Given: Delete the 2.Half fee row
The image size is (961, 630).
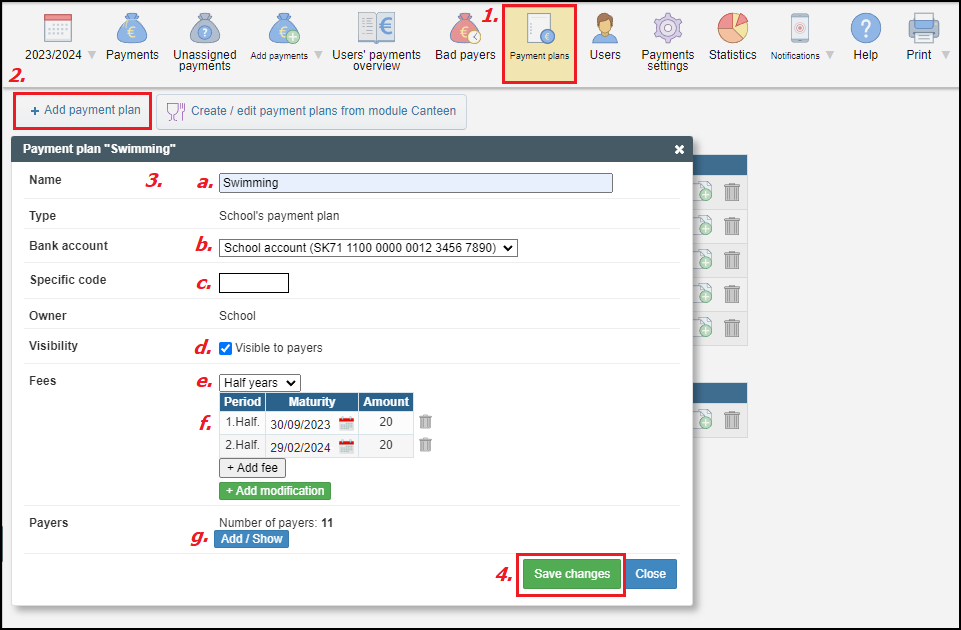Looking at the screenshot, I should coord(425,445).
